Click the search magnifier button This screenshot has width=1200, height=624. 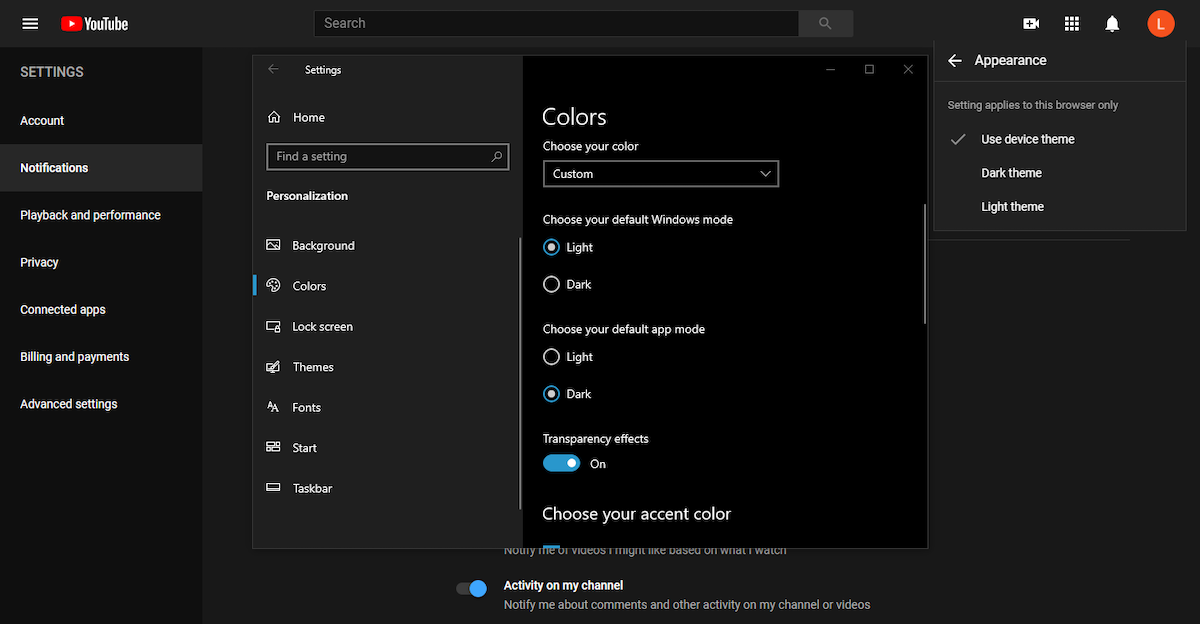click(825, 23)
